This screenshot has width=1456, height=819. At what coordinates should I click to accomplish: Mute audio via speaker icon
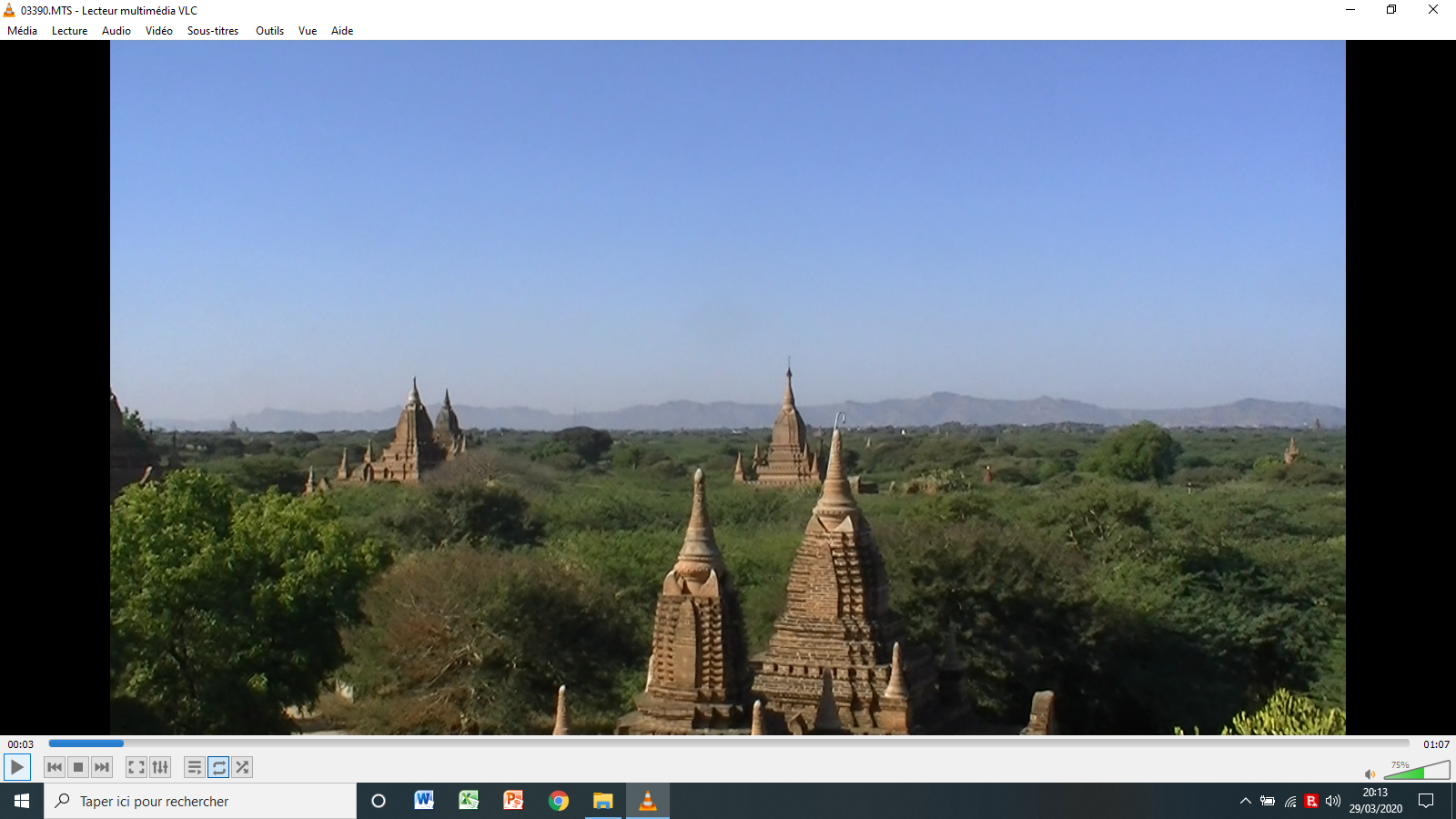click(1370, 774)
